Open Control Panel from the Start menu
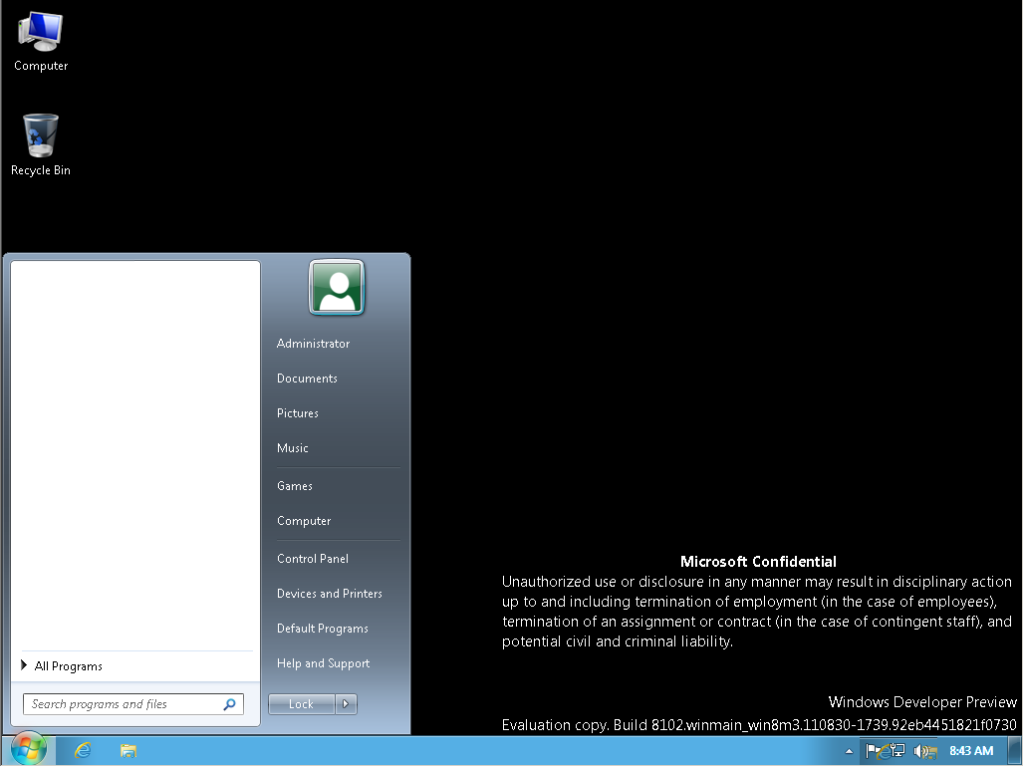The image size is (1023, 766). (x=313, y=559)
